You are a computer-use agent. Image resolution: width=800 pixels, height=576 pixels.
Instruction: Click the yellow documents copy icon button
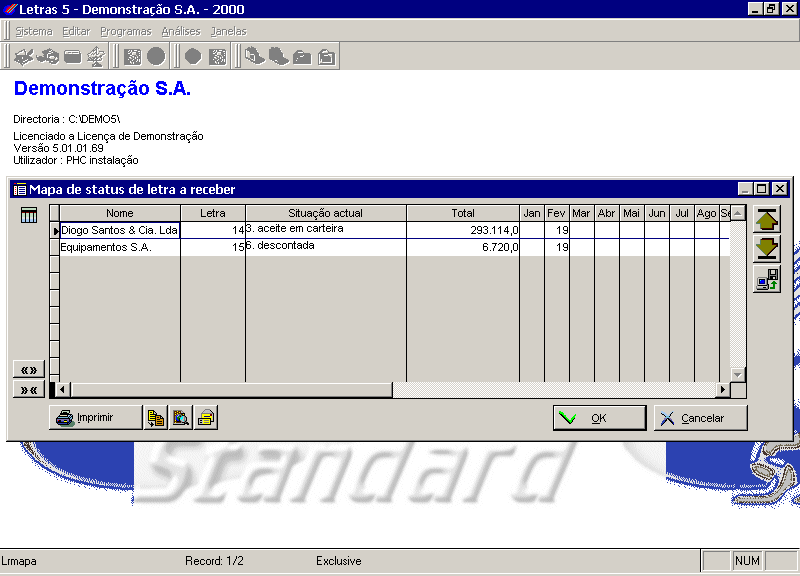tap(156, 417)
